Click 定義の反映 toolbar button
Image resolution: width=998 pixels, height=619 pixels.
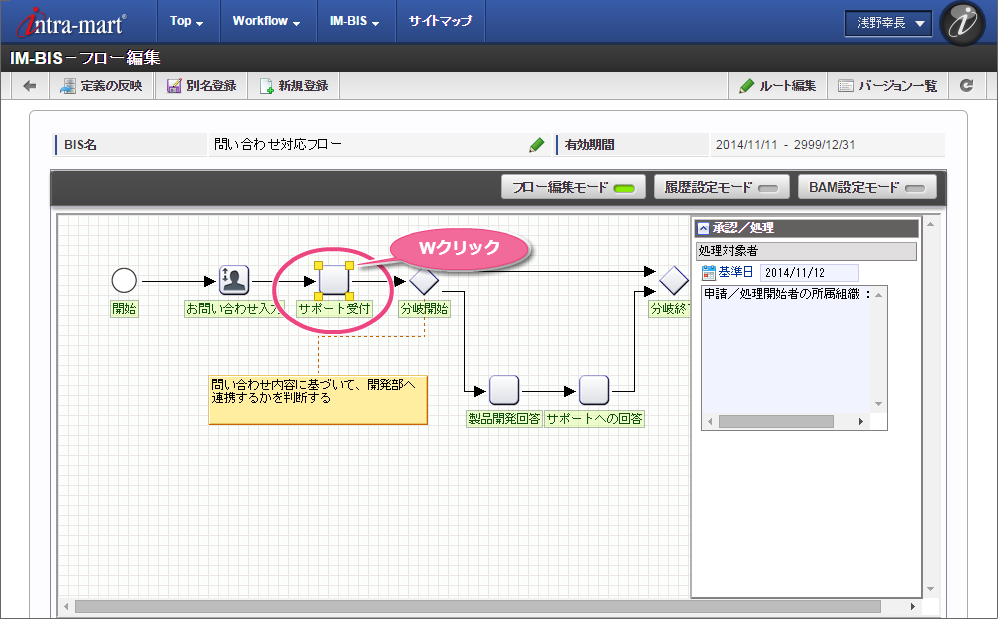(102, 86)
